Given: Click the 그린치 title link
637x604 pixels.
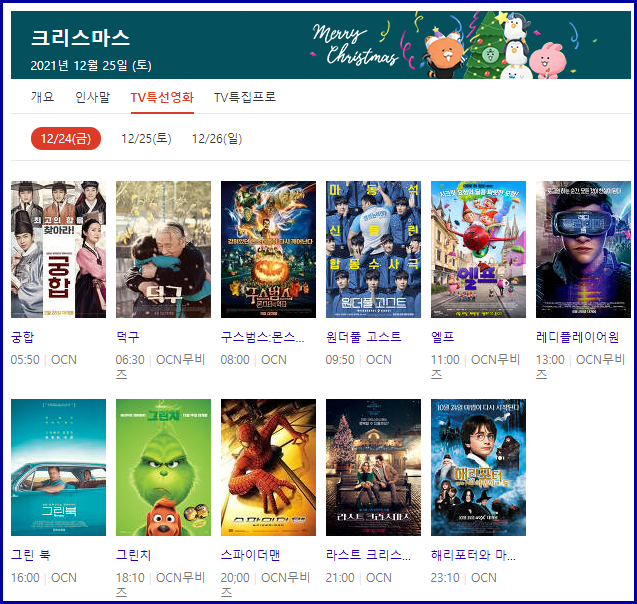Looking at the screenshot, I should (134, 555).
